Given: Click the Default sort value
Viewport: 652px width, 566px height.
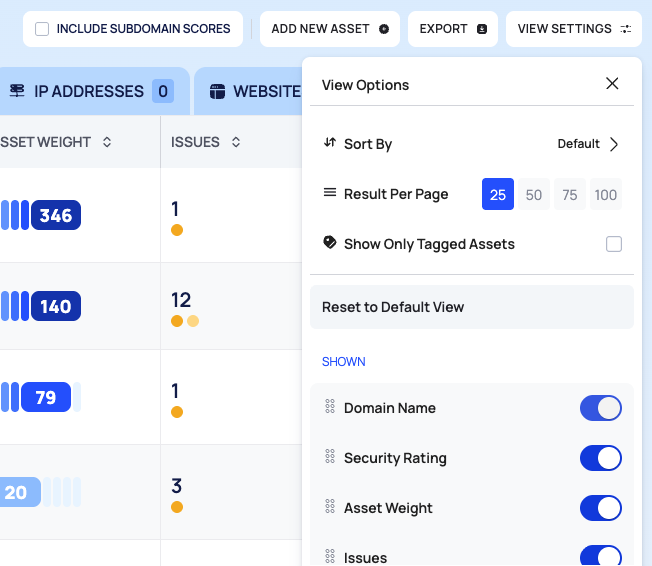Looking at the screenshot, I should click(578, 144).
